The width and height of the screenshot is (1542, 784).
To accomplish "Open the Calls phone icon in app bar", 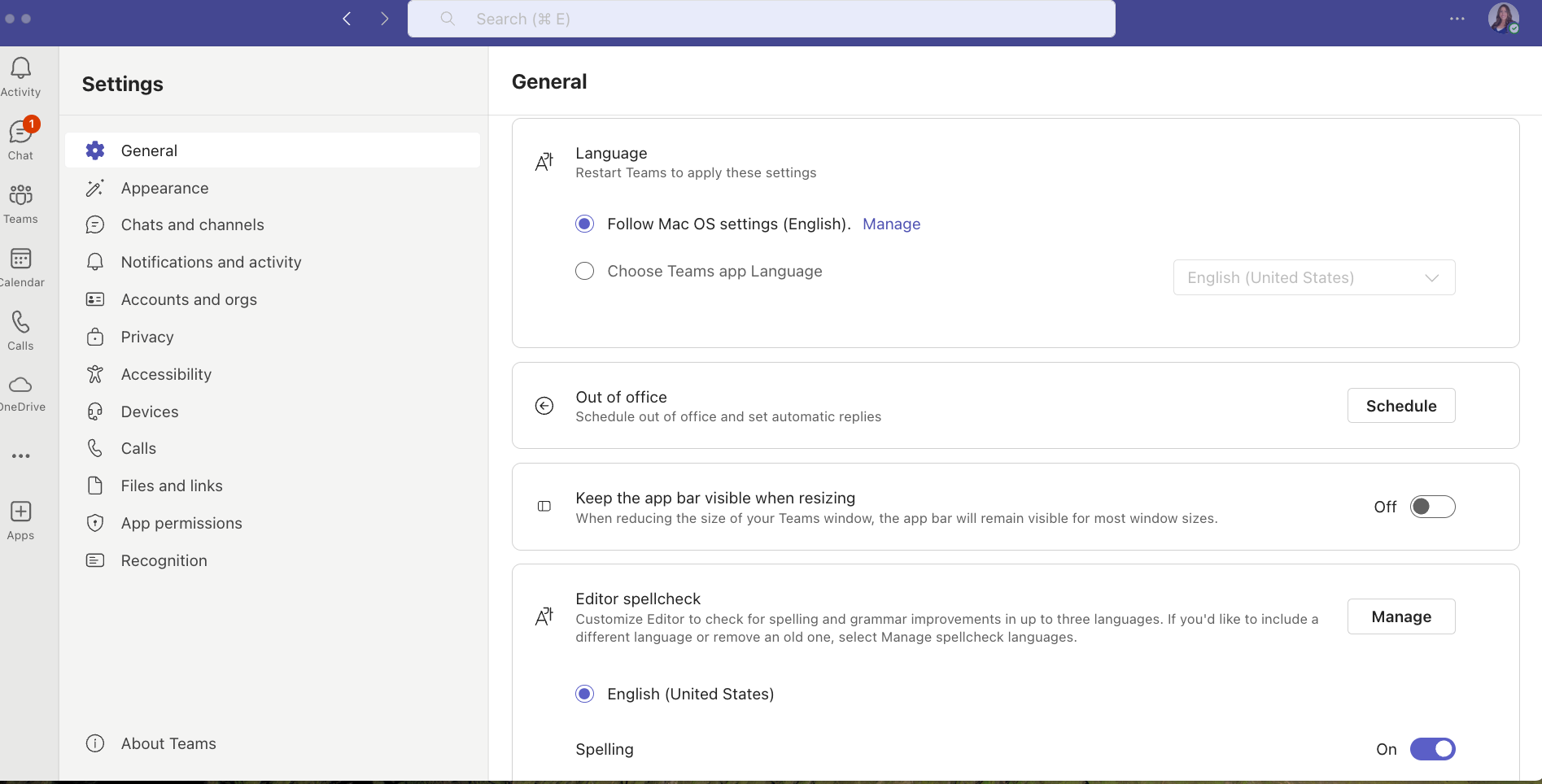I will pyautogui.click(x=20, y=322).
